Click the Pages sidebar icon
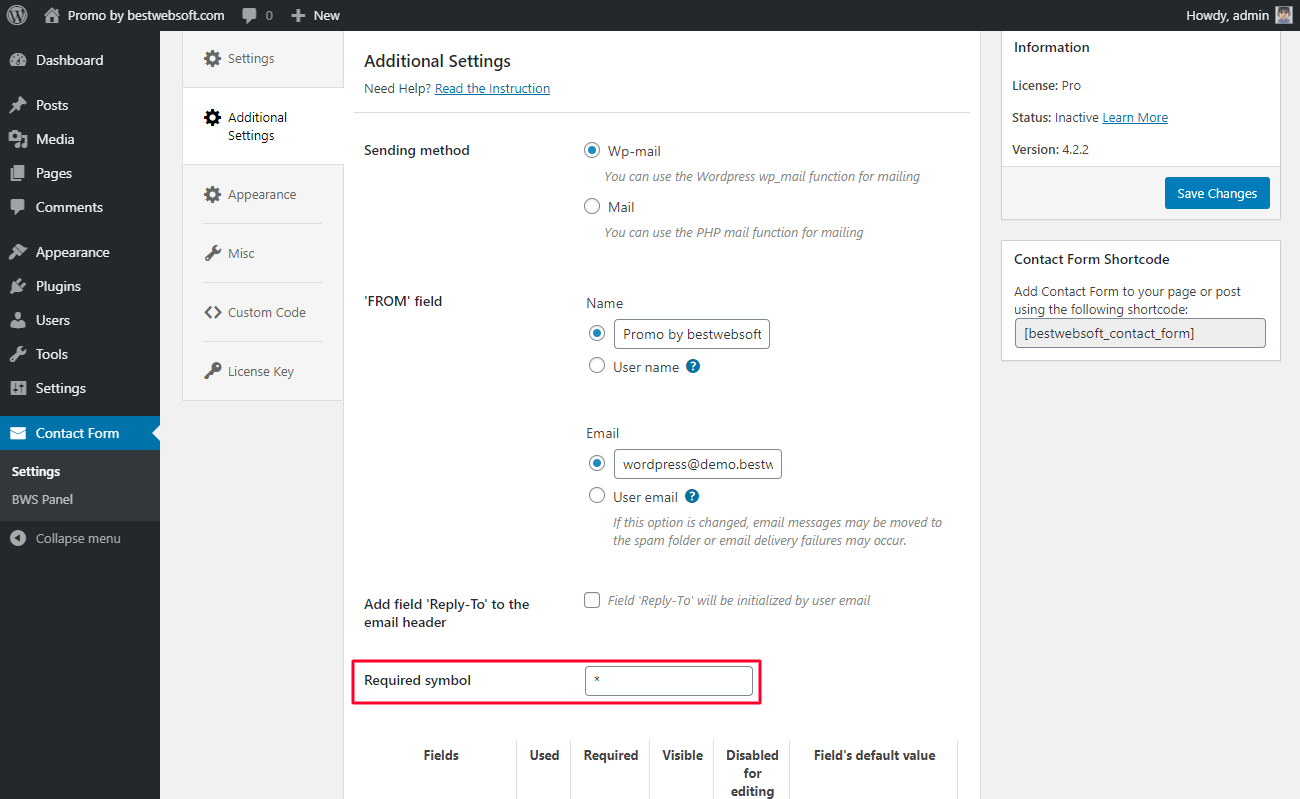This screenshot has width=1300, height=799. (18, 173)
